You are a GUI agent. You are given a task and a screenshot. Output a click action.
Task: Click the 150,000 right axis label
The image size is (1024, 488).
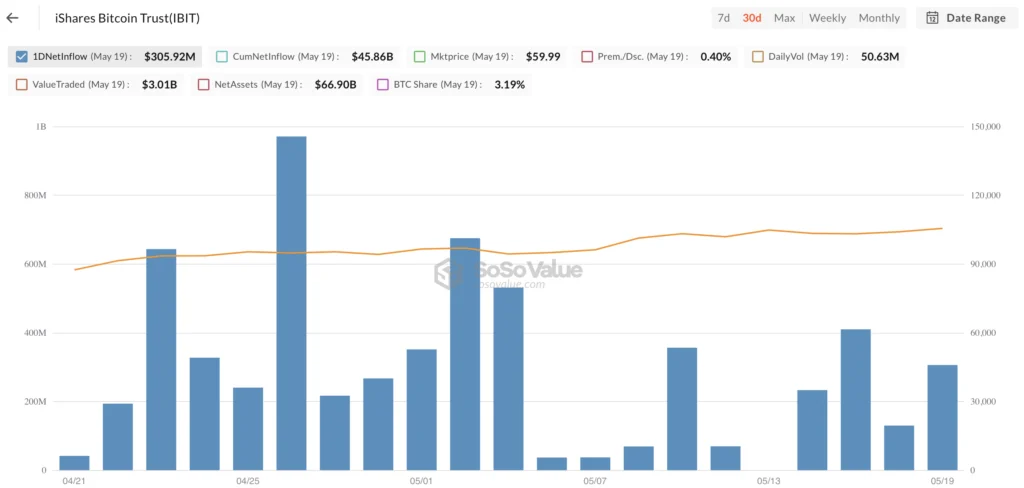983,127
